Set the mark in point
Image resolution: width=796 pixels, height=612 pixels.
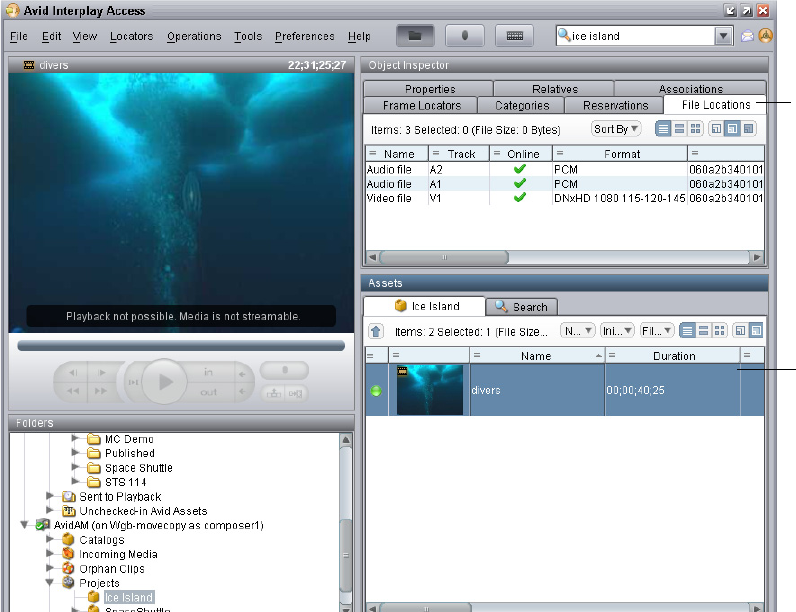point(209,372)
